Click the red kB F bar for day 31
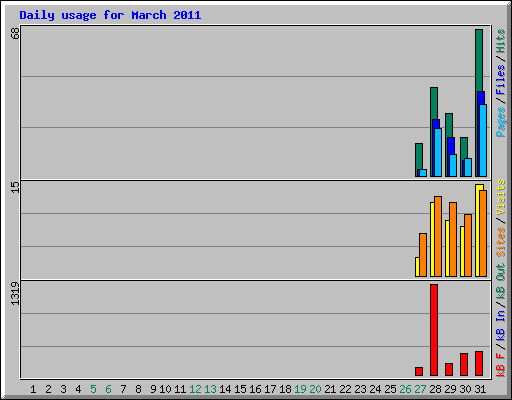512x400 pixels. point(479,363)
